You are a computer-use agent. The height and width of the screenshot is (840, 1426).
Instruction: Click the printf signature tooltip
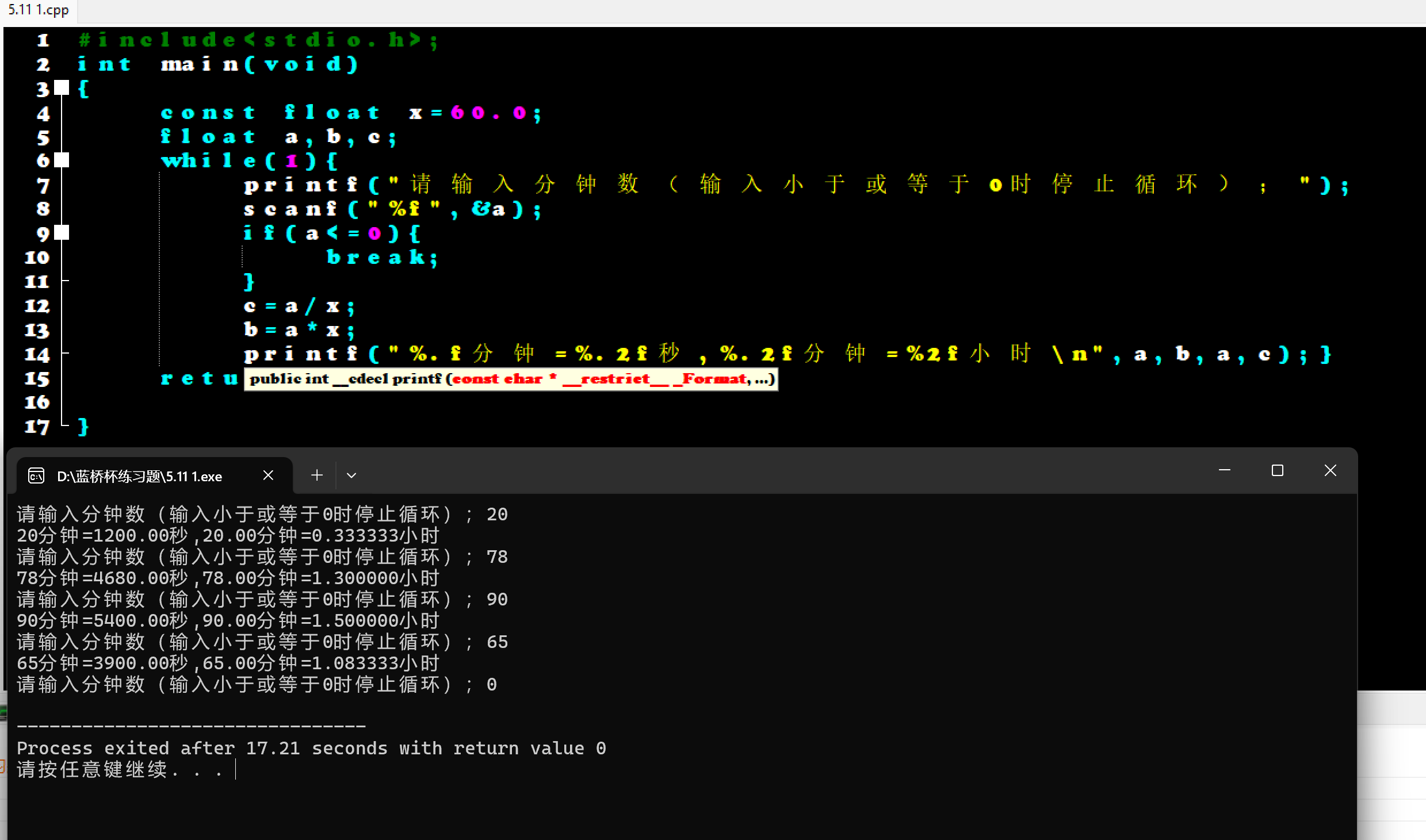pos(511,379)
